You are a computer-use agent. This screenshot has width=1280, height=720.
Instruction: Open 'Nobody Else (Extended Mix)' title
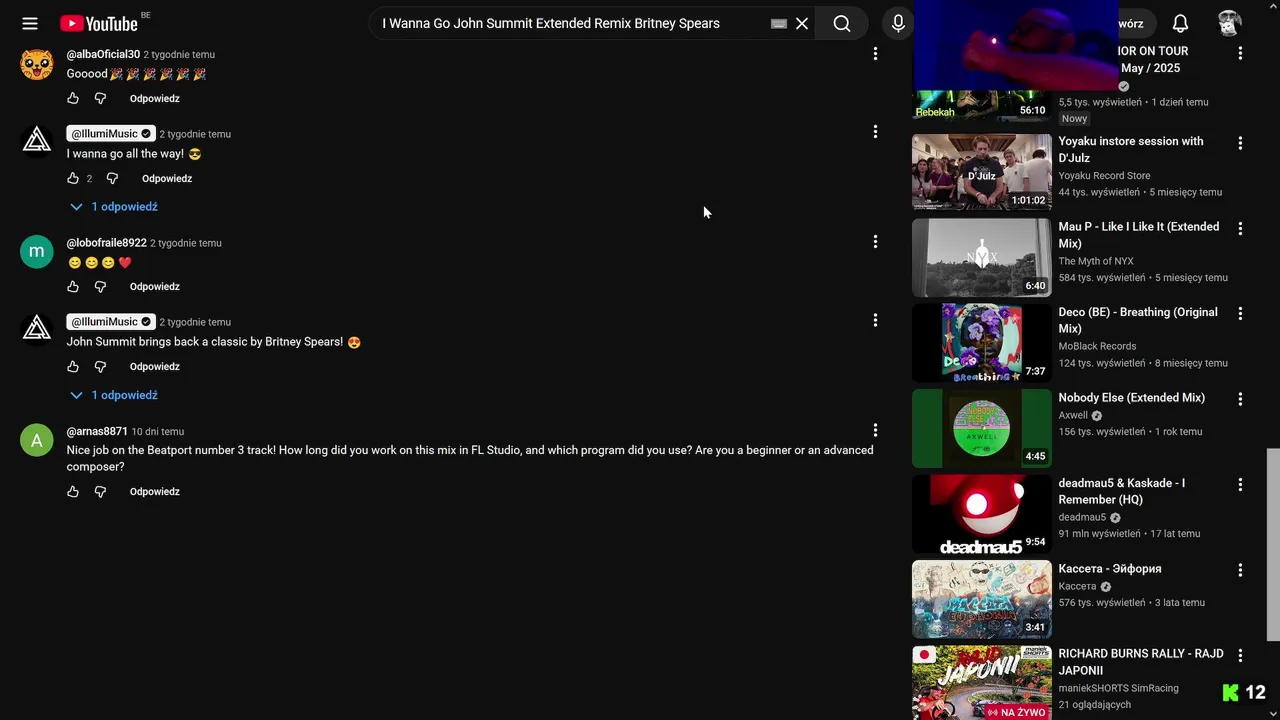point(1132,398)
